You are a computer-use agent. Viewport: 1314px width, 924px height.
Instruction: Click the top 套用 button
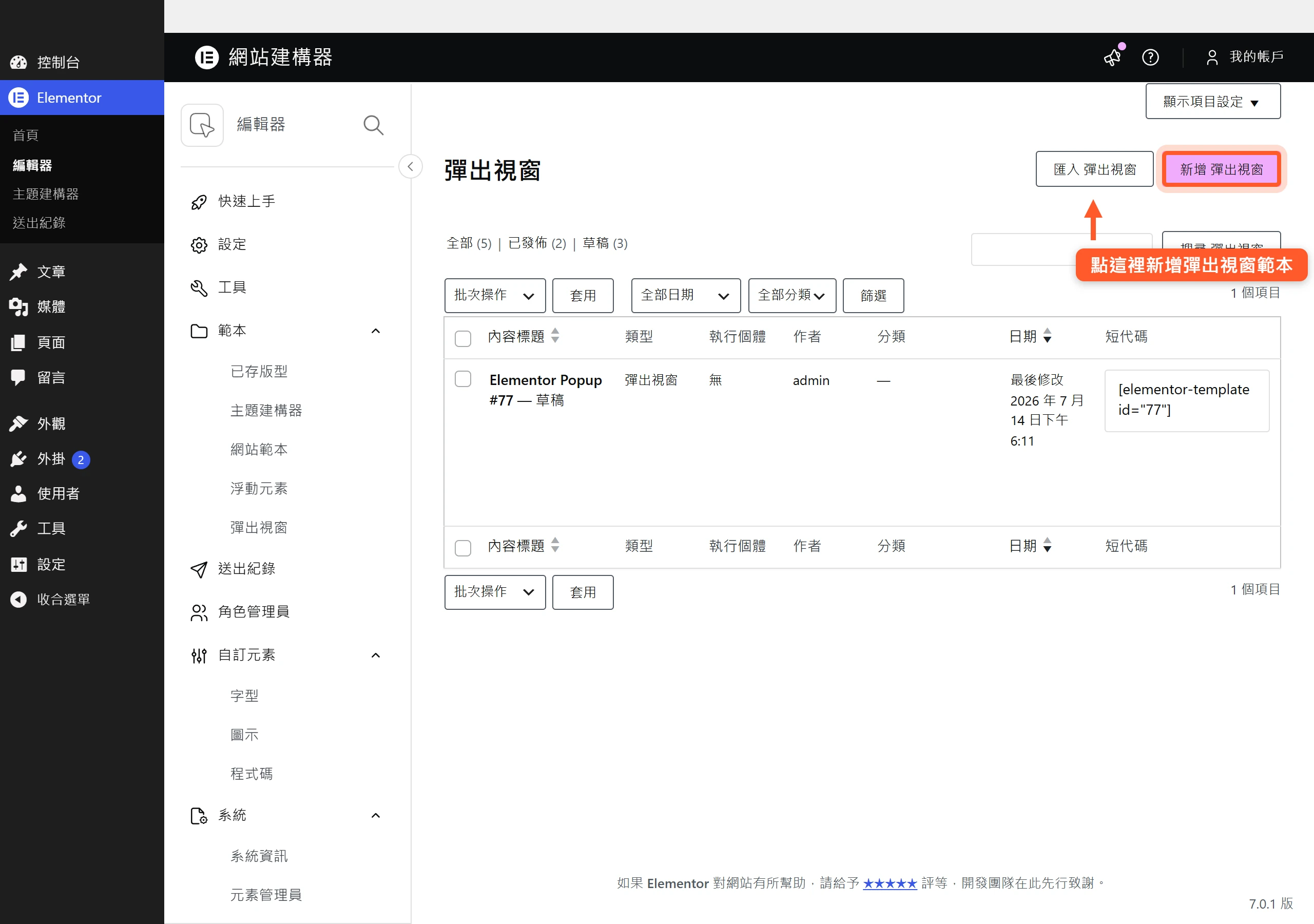tap(583, 295)
